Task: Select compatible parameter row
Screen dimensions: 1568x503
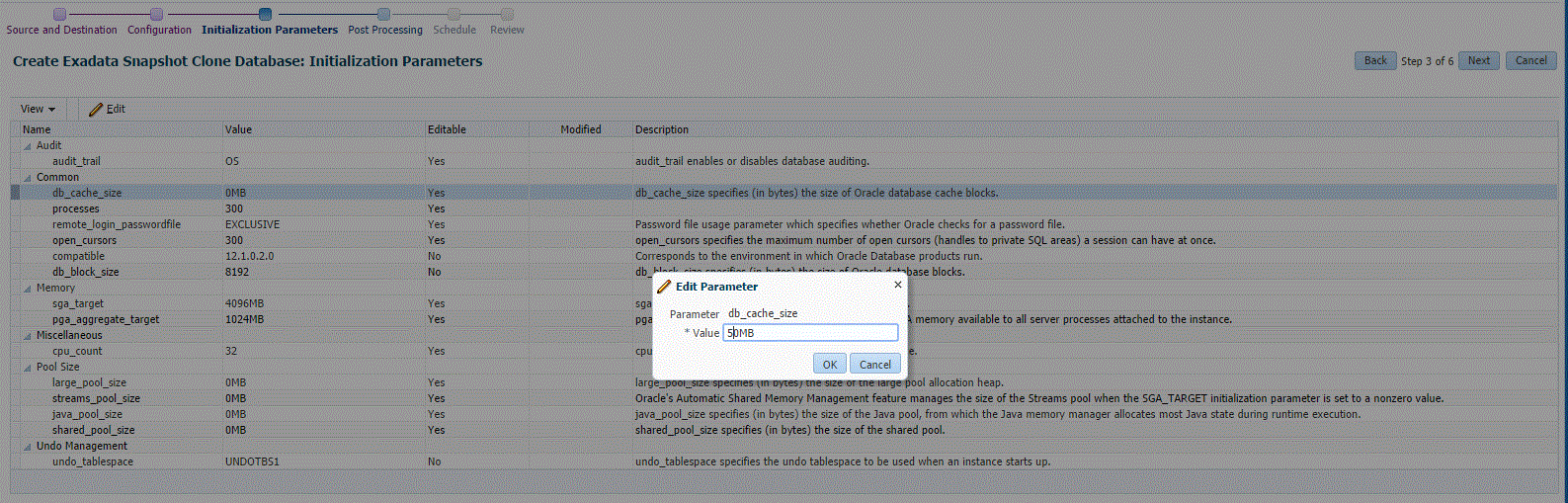Action: [784, 256]
